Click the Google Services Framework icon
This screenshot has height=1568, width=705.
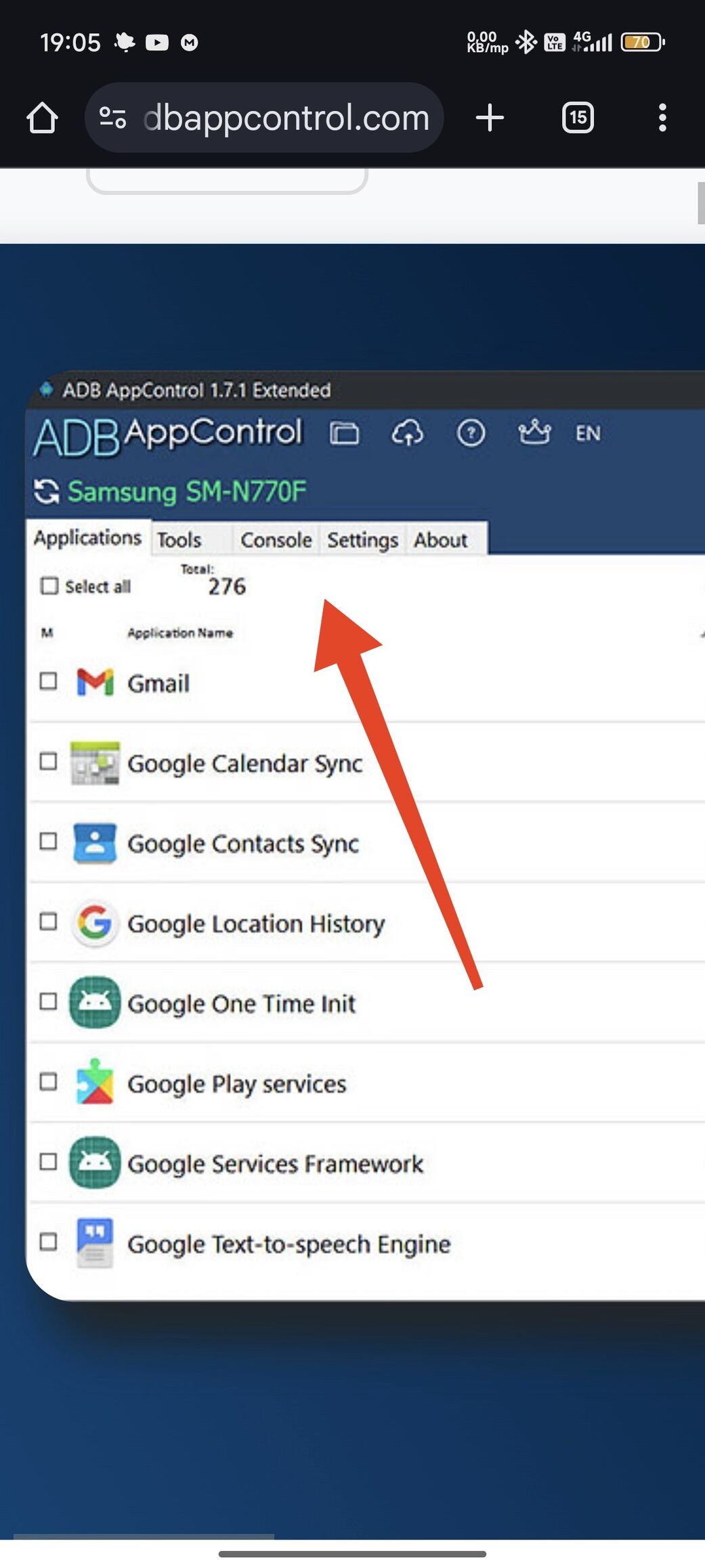(95, 1162)
